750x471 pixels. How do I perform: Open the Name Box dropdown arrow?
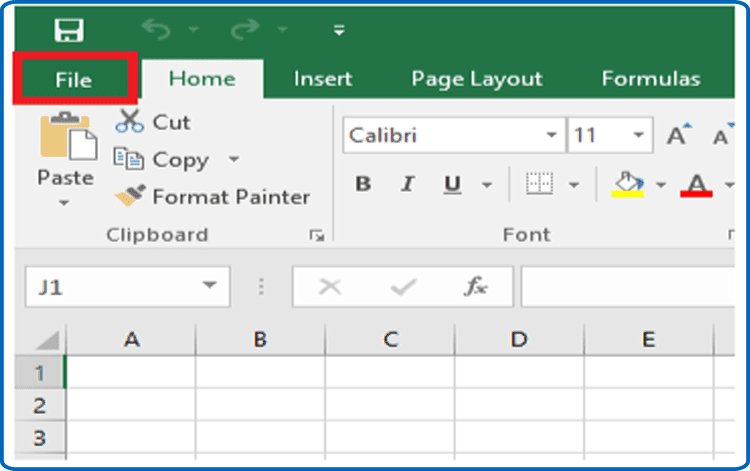pyautogui.click(x=209, y=287)
